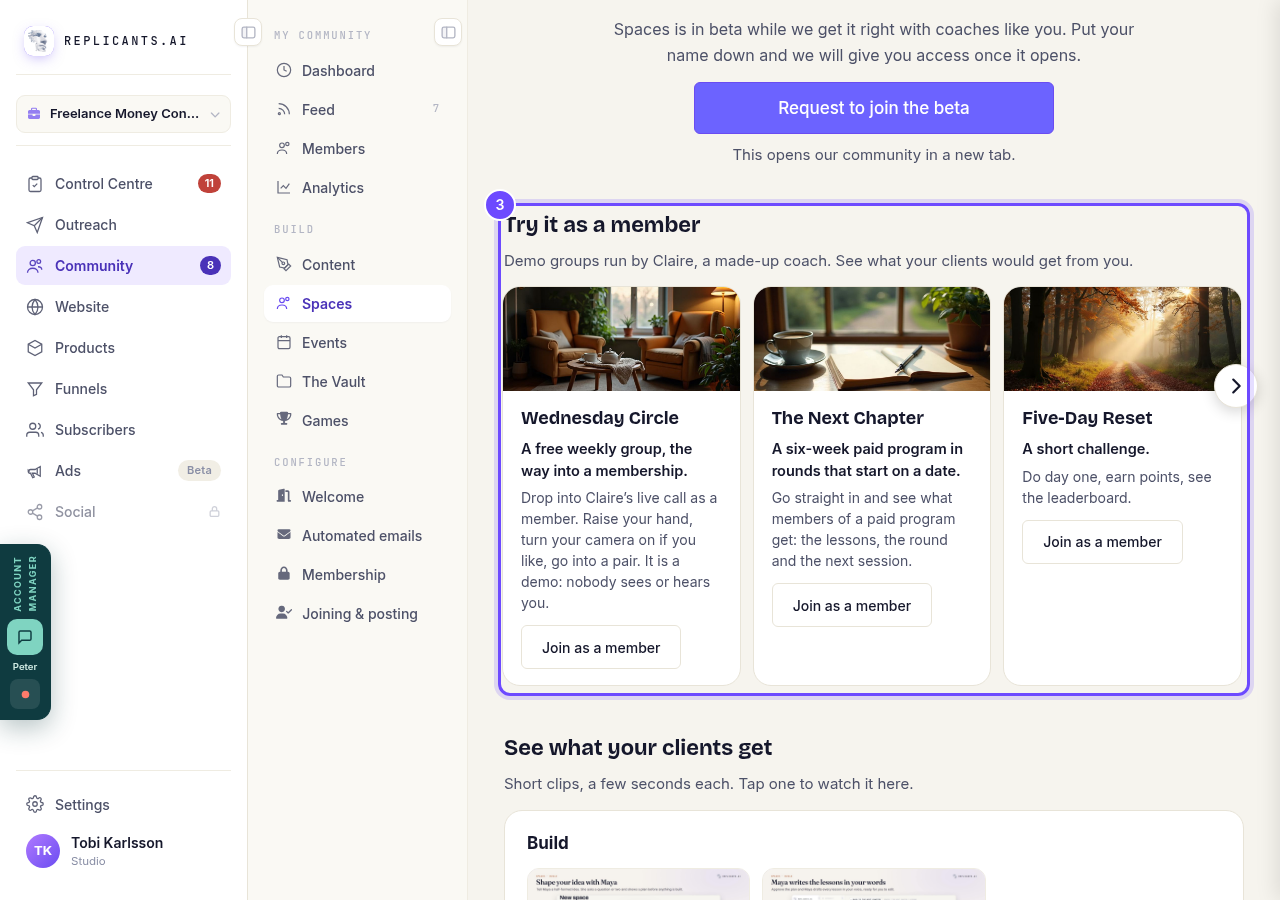Image resolution: width=1280 pixels, height=900 pixels.
Task: Click the Ads megaphone icon
Action: pyautogui.click(x=35, y=471)
